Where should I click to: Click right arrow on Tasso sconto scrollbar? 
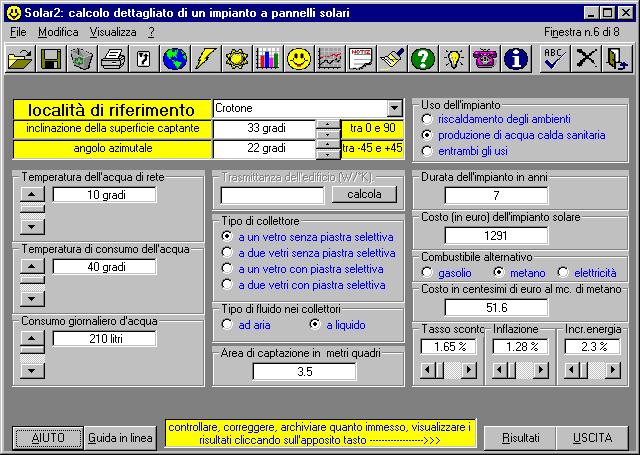[472, 371]
